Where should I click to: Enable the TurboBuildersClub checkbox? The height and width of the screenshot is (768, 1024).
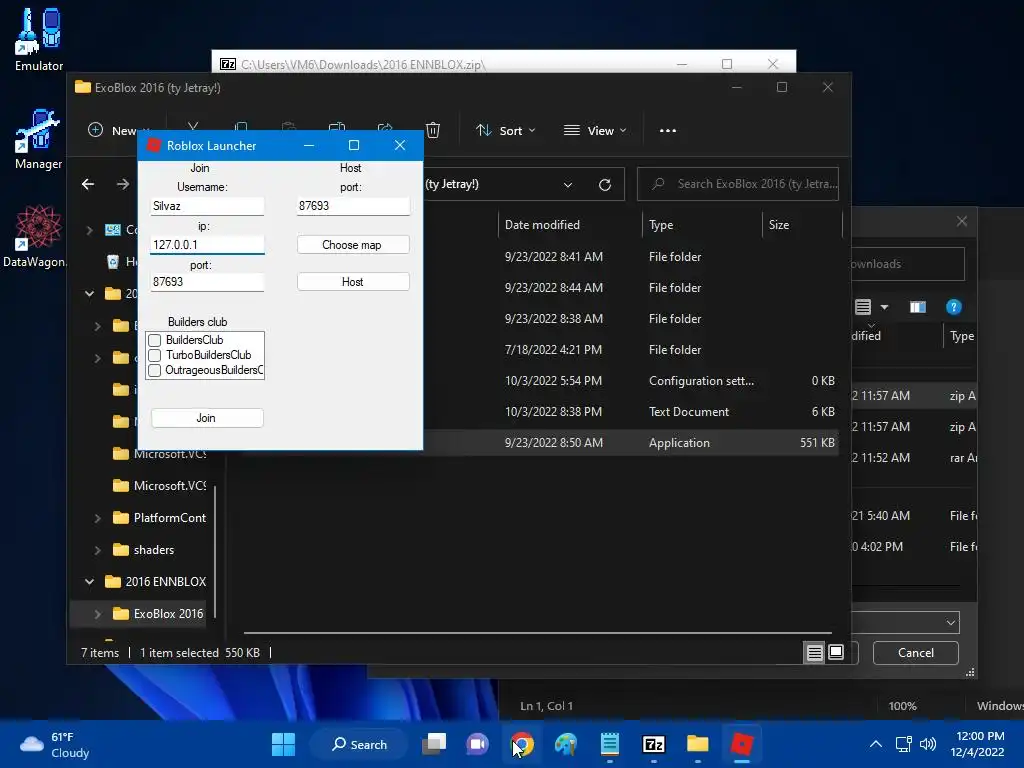[155, 355]
